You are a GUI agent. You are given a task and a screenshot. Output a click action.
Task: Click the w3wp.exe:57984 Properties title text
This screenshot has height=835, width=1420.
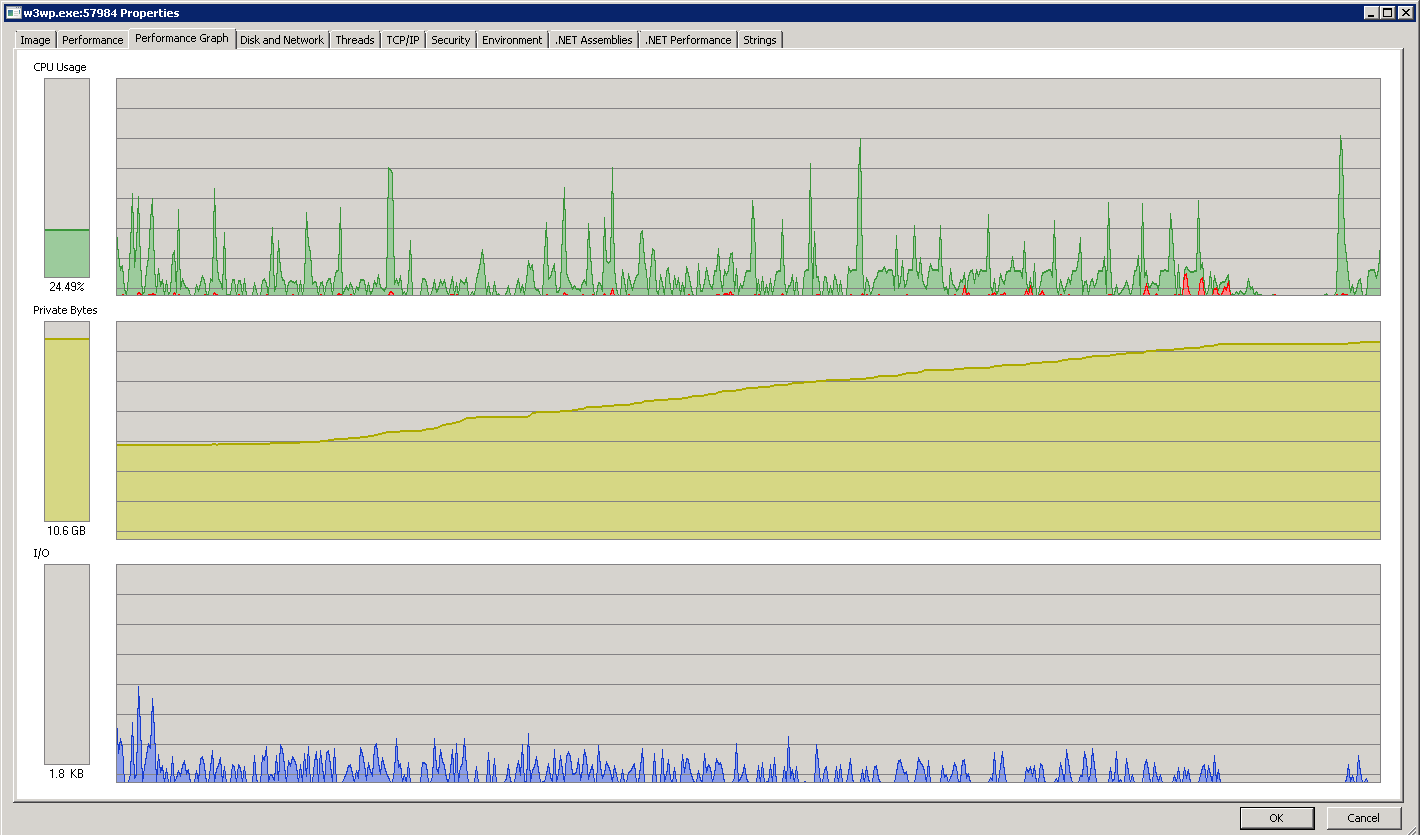coord(101,13)
